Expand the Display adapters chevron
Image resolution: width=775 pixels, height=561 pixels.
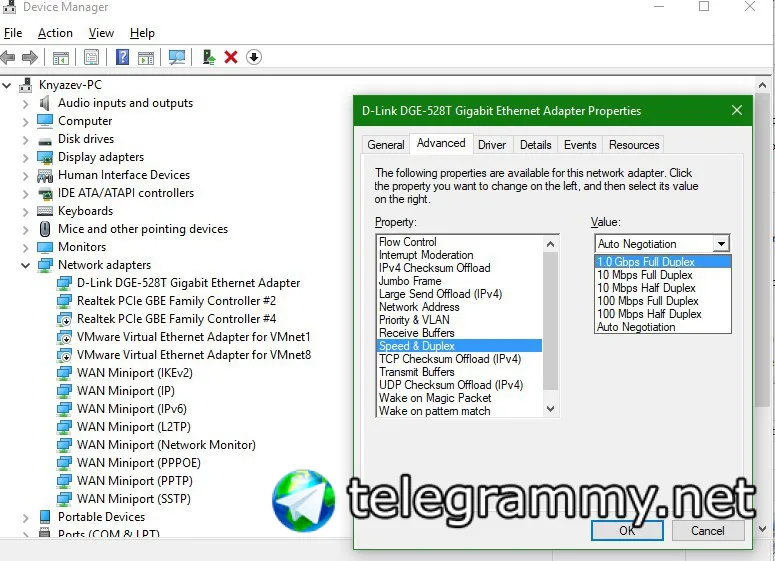point(25,158)
